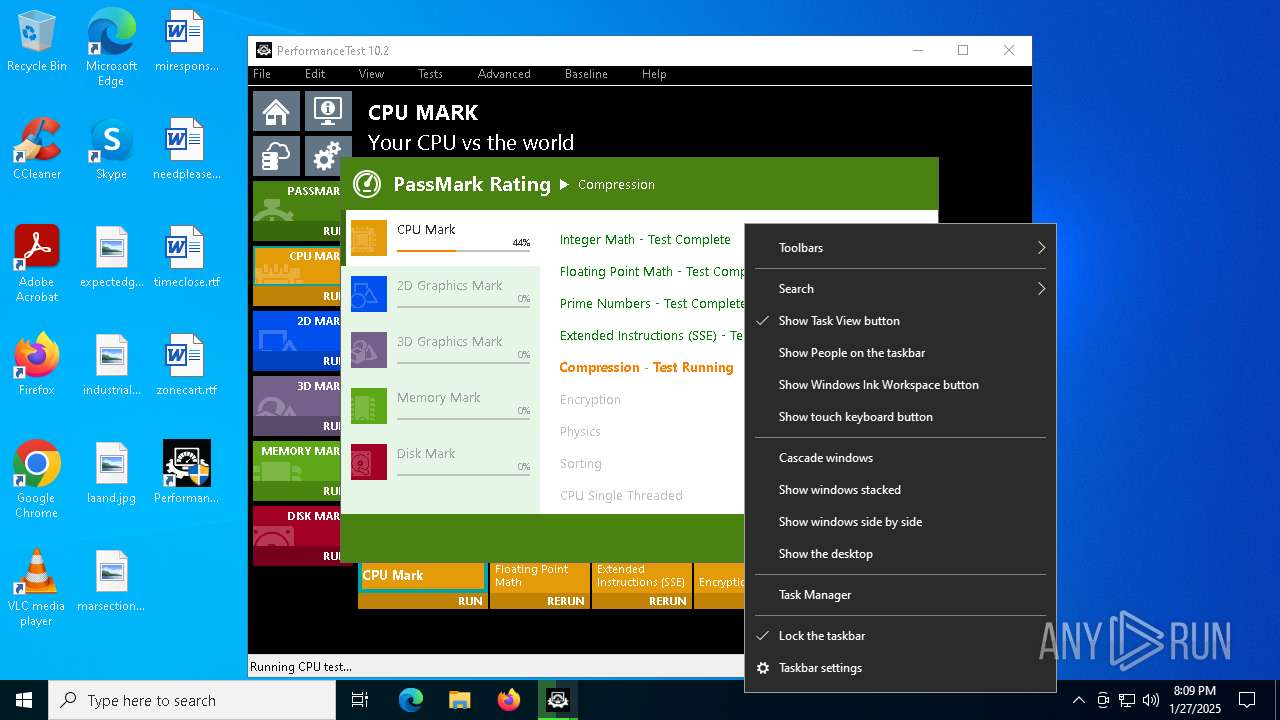Enable Show People on the taskbar
The width and height of the screenshot is (1280, 720).
[900, 353]
